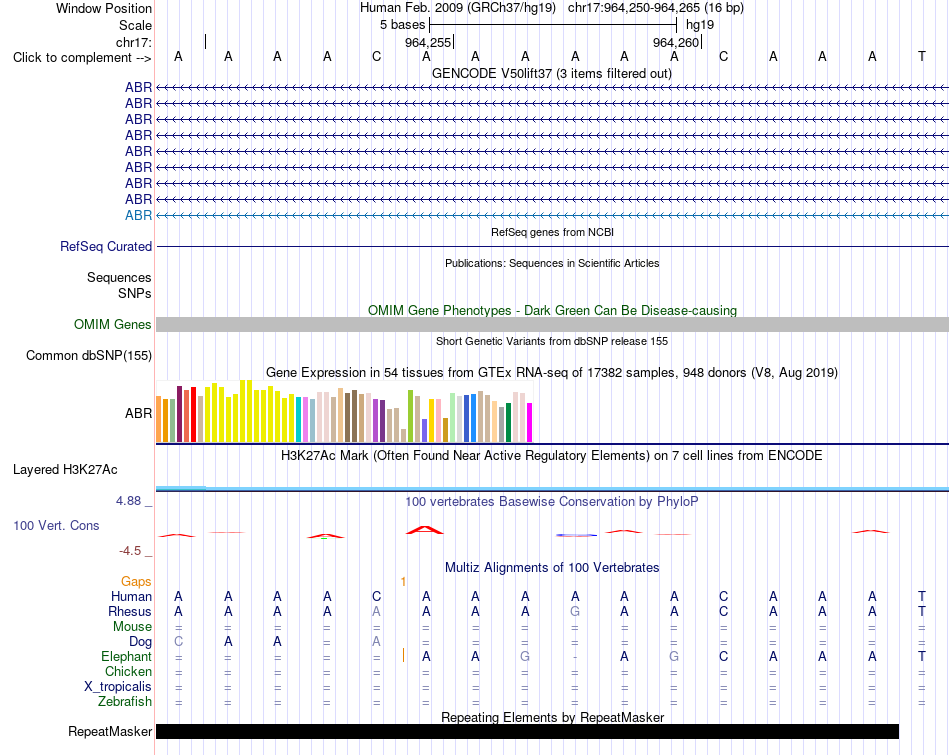The width and height of the screenshot is (950, 755).
Task: Click the -4.5 PhyloP scale minimum
Action: (130, 551)
